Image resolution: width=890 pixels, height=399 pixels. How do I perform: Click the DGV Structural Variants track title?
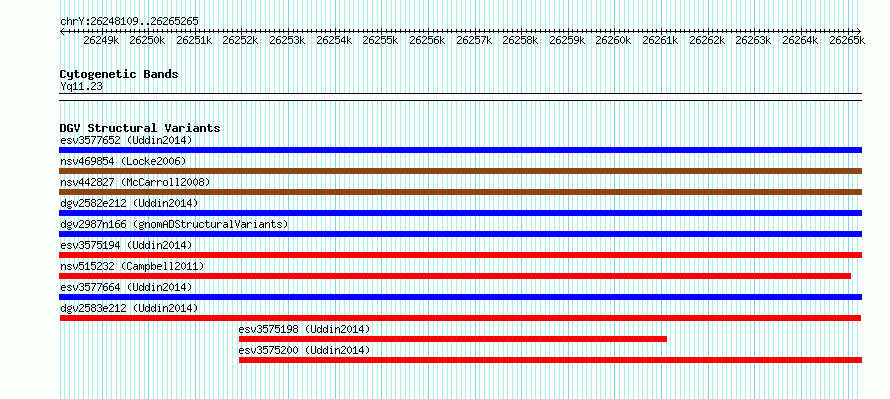[x=140, y=128]
